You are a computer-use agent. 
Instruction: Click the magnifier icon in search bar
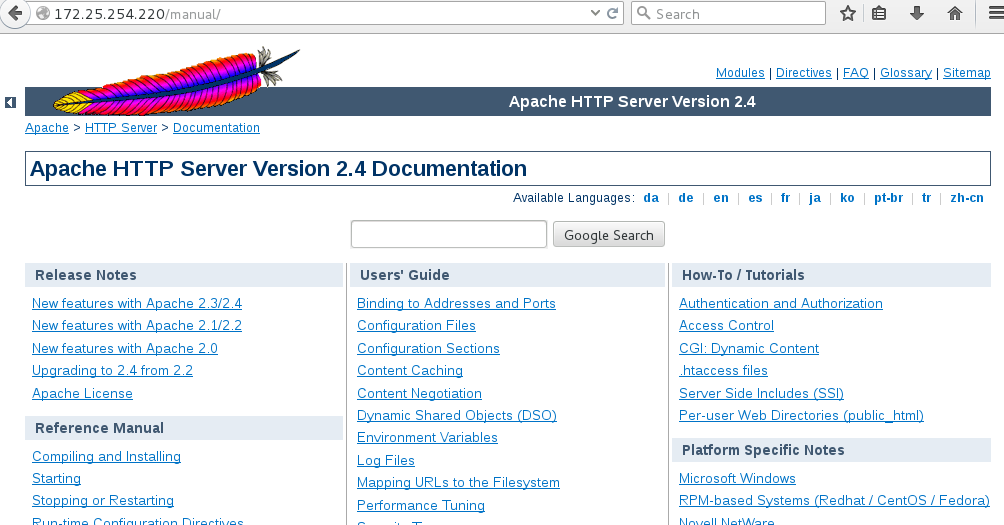pyautogui.click(x=644, y=13)
